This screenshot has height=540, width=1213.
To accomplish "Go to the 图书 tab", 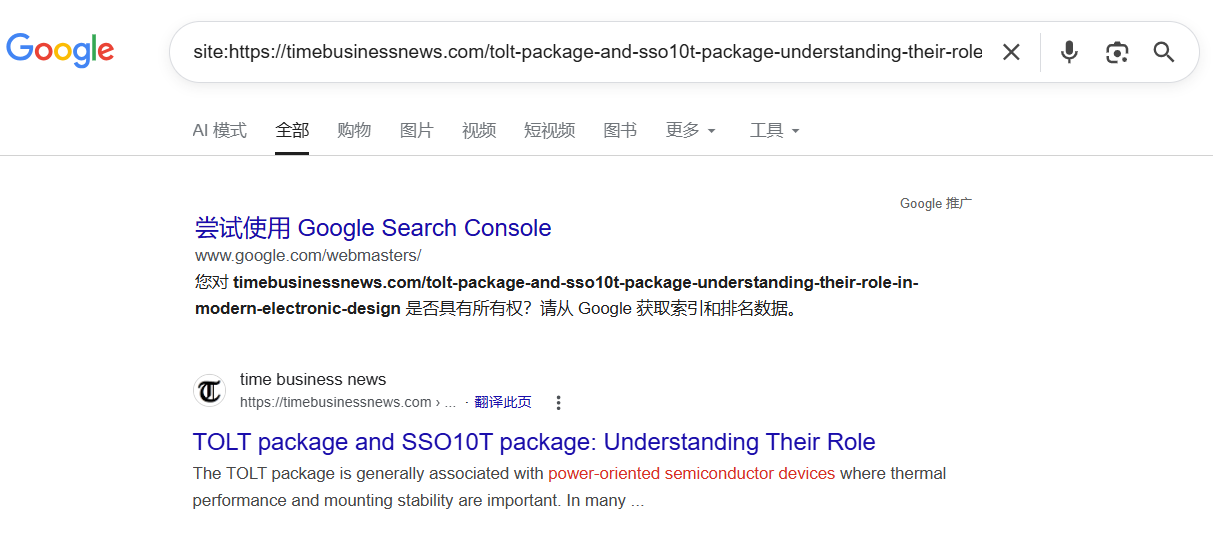I will click(620, 131).
